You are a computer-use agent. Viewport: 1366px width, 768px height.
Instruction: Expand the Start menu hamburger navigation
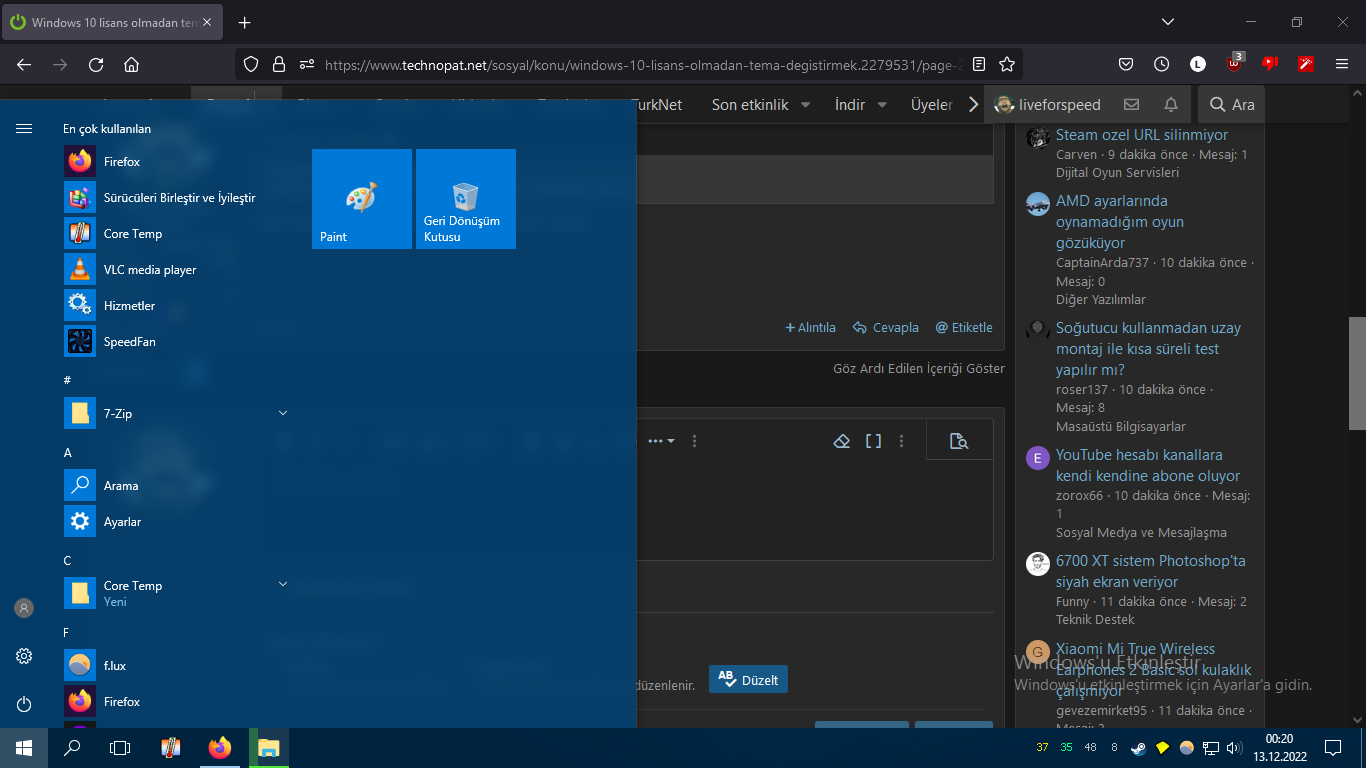(x=24, y=129)
